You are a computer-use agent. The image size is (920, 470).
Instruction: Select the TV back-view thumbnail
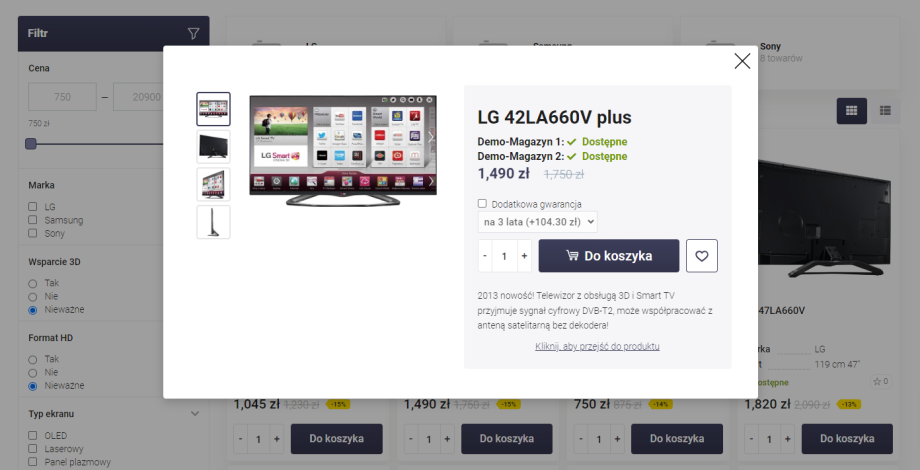click(214, 147)
